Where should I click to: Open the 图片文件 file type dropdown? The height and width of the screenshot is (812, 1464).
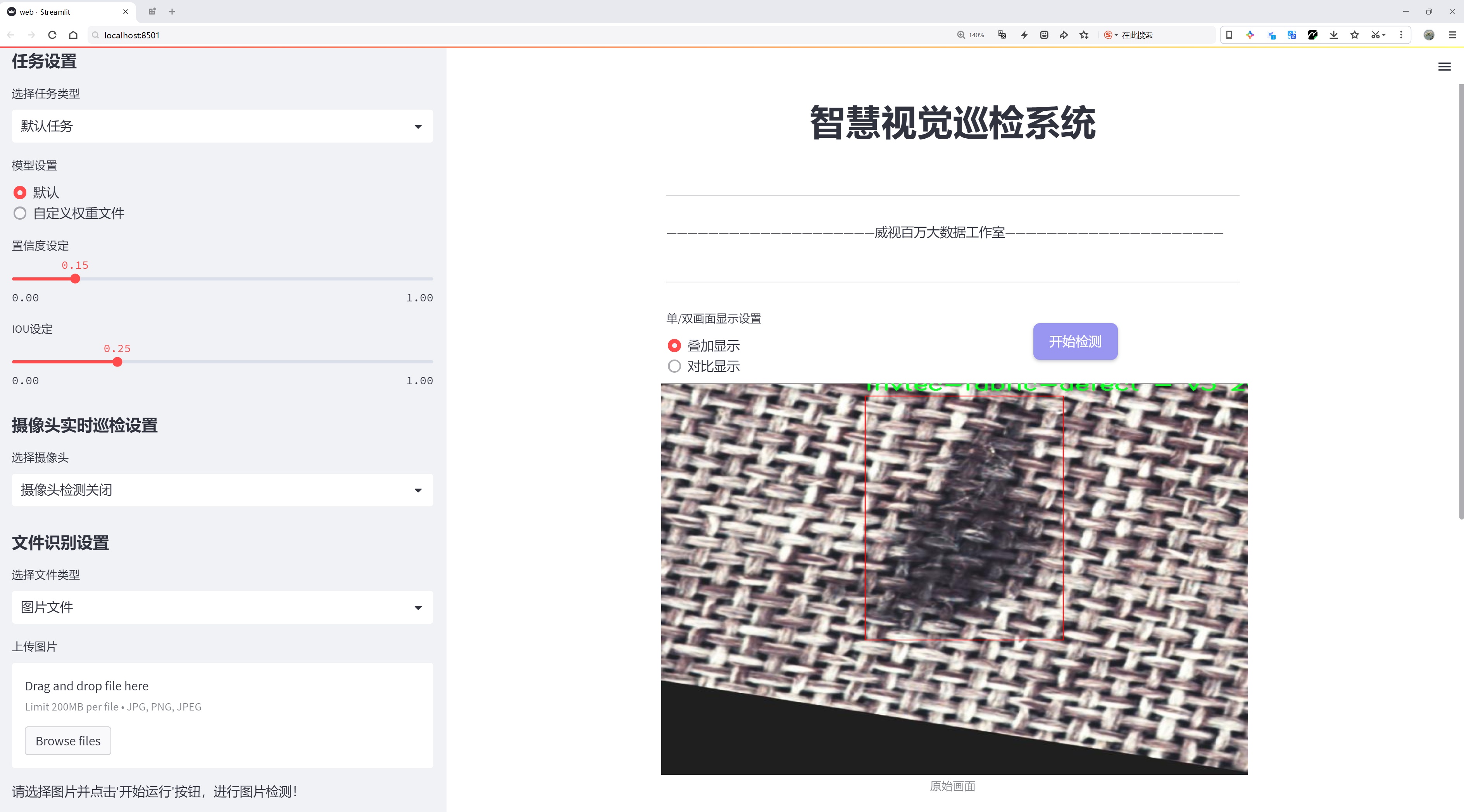click(x=222, y=607)
